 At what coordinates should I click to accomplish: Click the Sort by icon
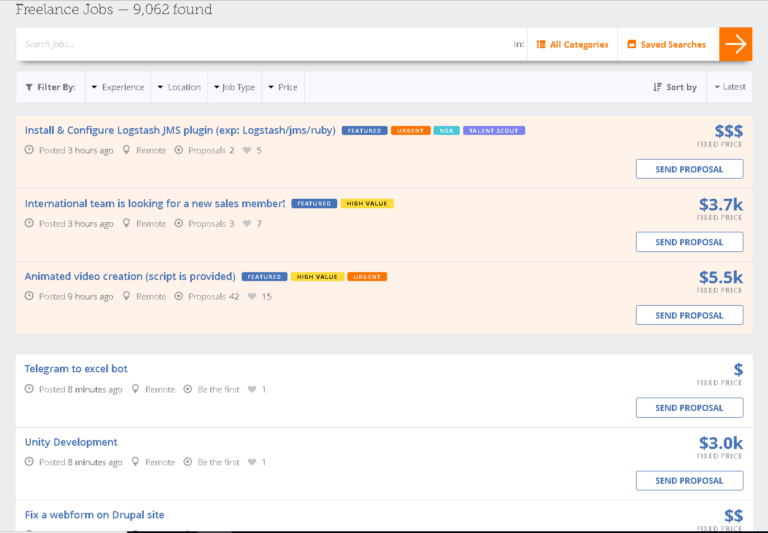pyautogui.click(x=657, y=87)
